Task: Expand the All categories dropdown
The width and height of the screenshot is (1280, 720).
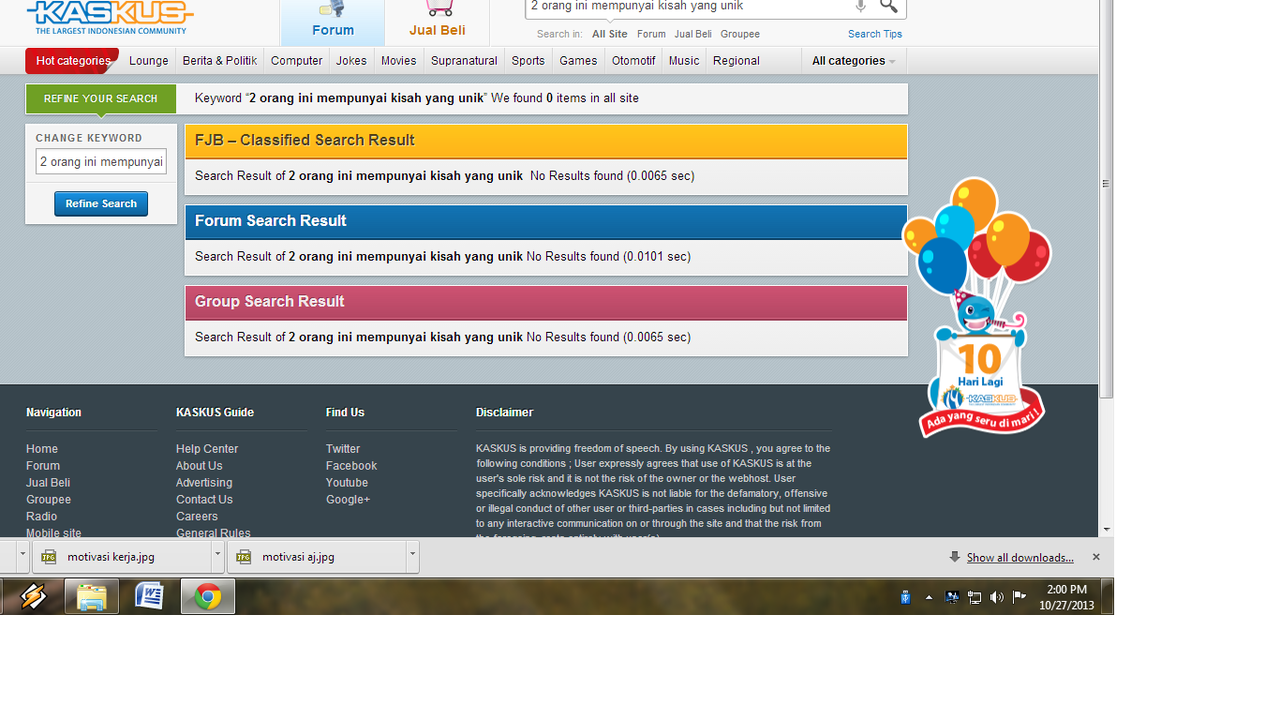Action: point(853,61)
